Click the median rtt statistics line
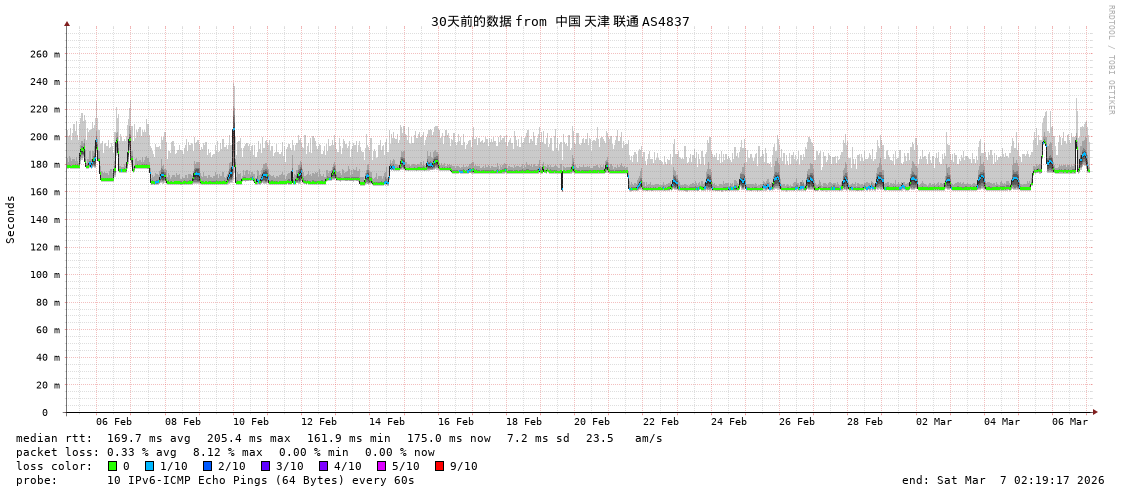Viewport: 1121px width, 494px height. click(x=339, y=438)
